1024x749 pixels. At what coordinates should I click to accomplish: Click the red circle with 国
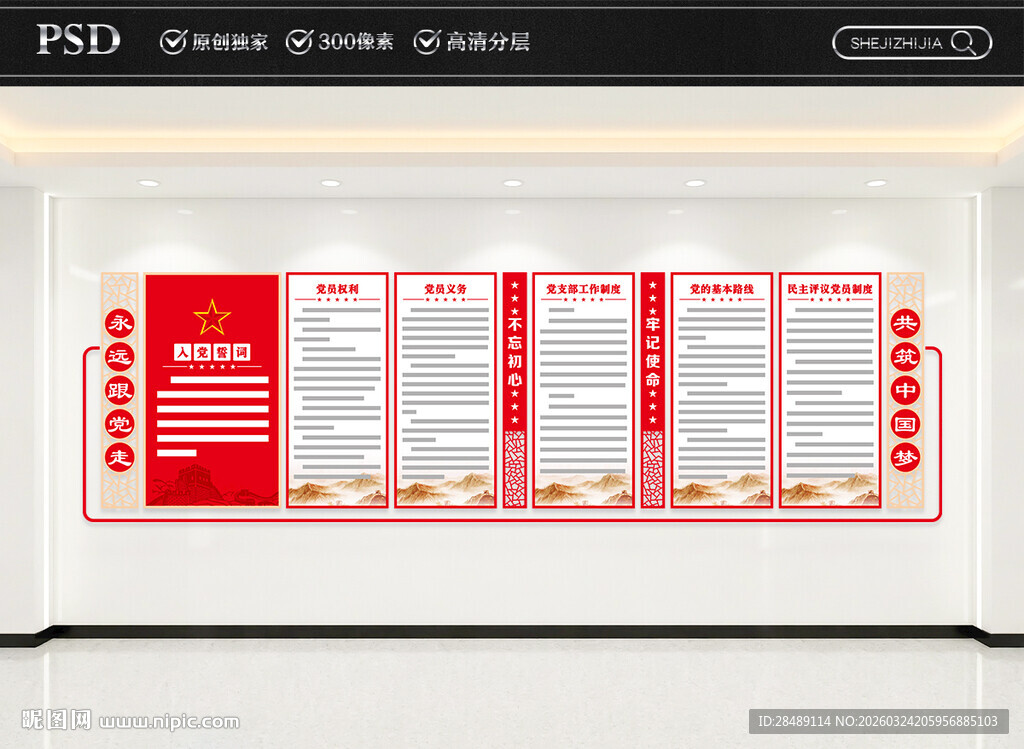pos(905,424)
